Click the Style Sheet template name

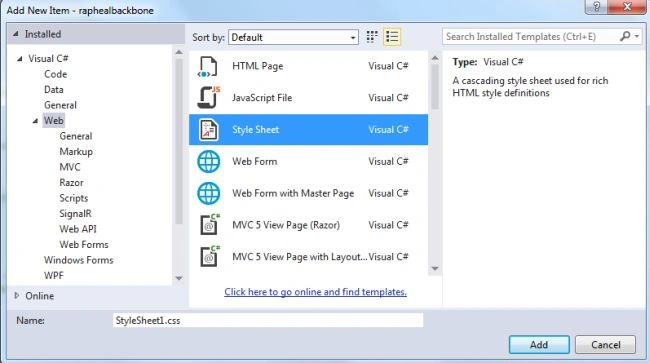[x=255, y=130]
